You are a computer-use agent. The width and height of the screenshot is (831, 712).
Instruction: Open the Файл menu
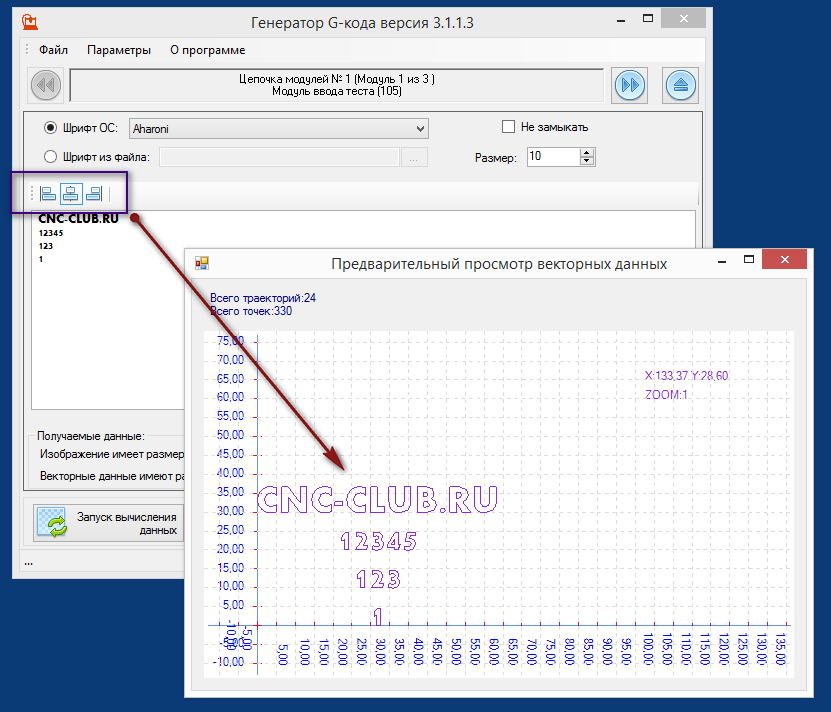click(53, 50)
